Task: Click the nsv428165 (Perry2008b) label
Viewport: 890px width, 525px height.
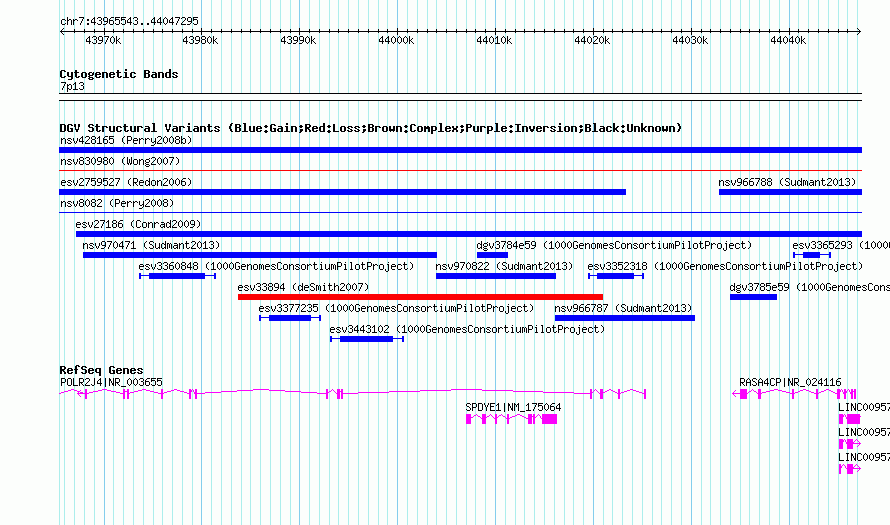Action: (x=126, y=140)
